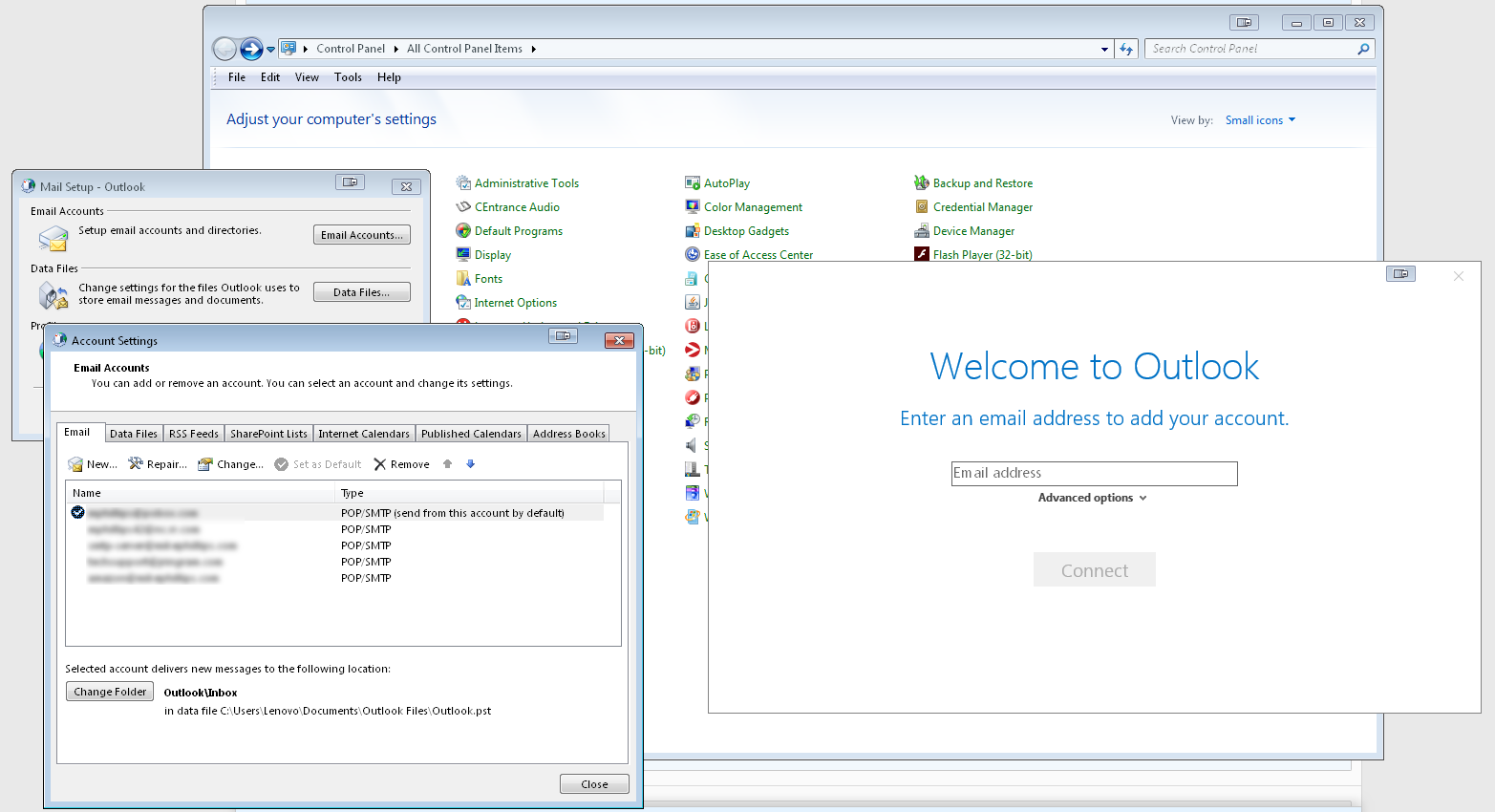Open Device Manager icon
The height and width of the screenshot is (812, 1495).
click(x=922, y=231)
